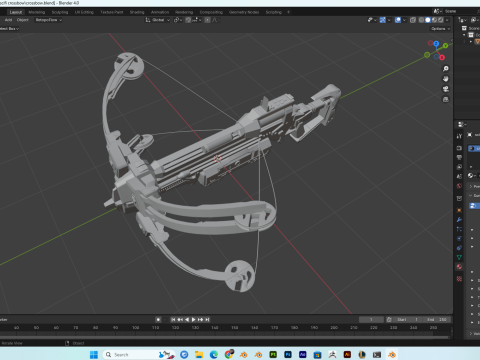
Task: Click the zoom view magnifier icon
Action: click(x=446, y=69)
